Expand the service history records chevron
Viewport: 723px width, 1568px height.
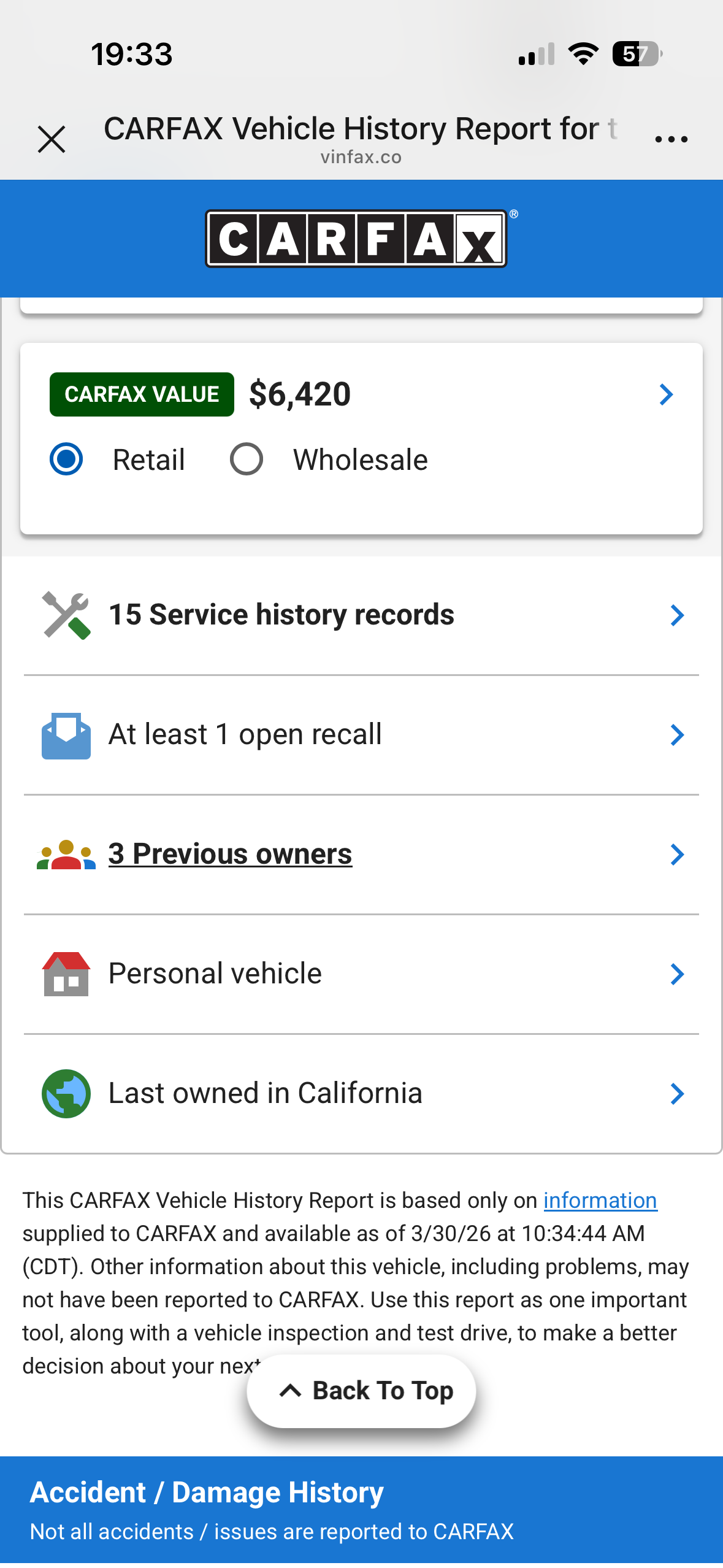(677, 615)
